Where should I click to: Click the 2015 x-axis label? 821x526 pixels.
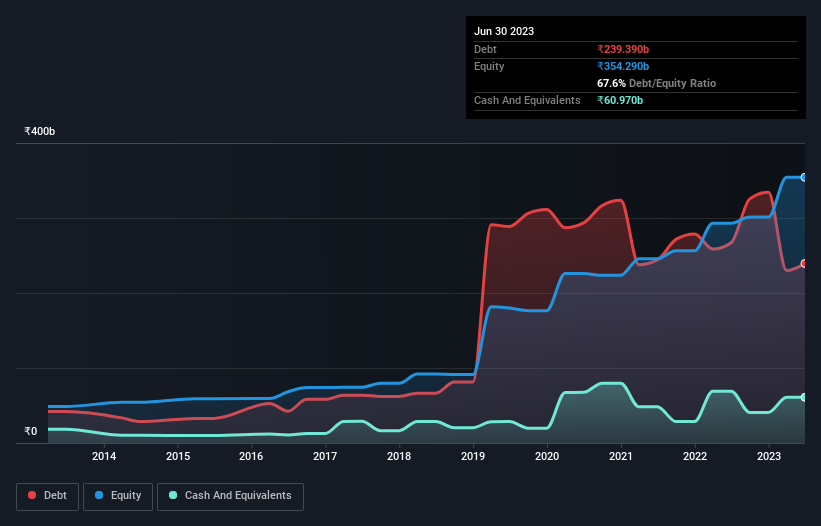(x=178, y=456)
